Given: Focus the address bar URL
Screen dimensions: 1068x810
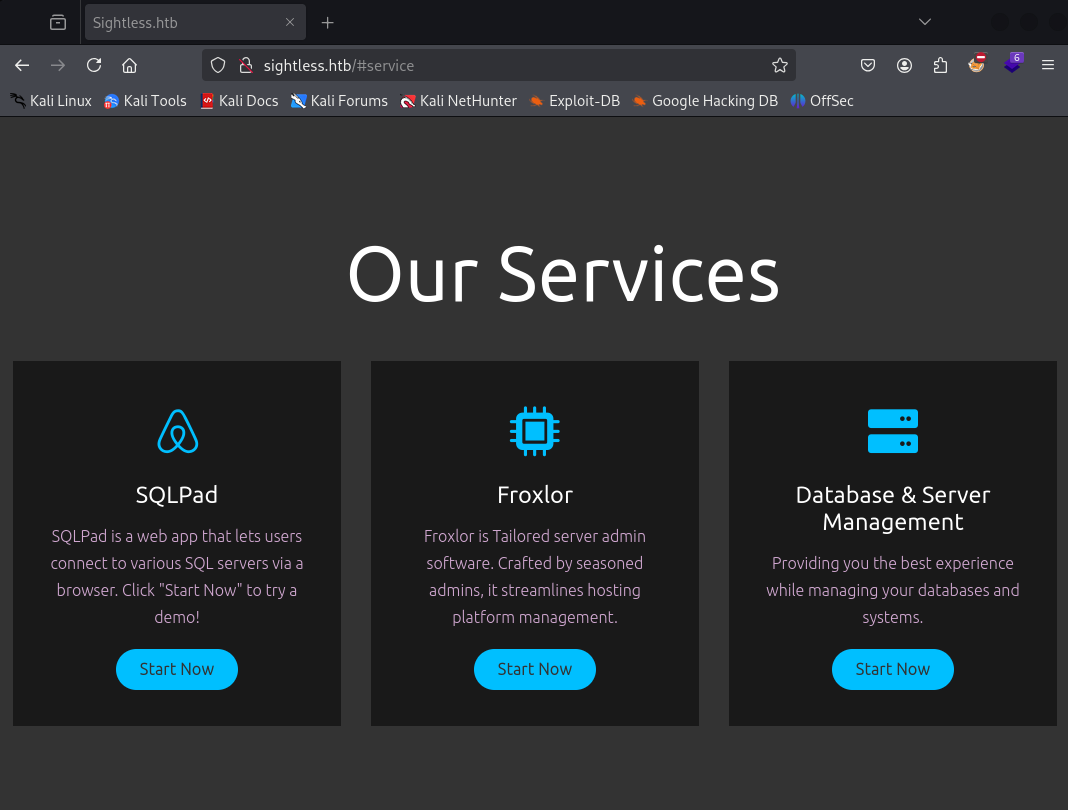Looking at the screenshot, I should [499, 65].
